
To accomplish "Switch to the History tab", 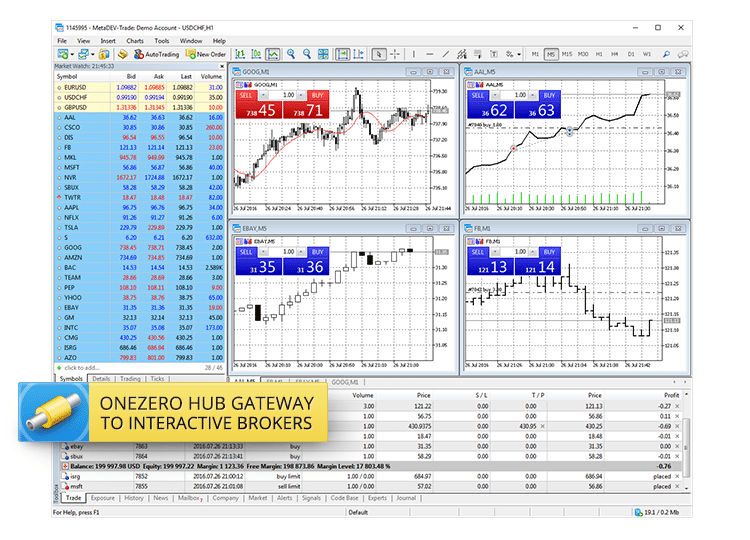I will tap(133, 497).
